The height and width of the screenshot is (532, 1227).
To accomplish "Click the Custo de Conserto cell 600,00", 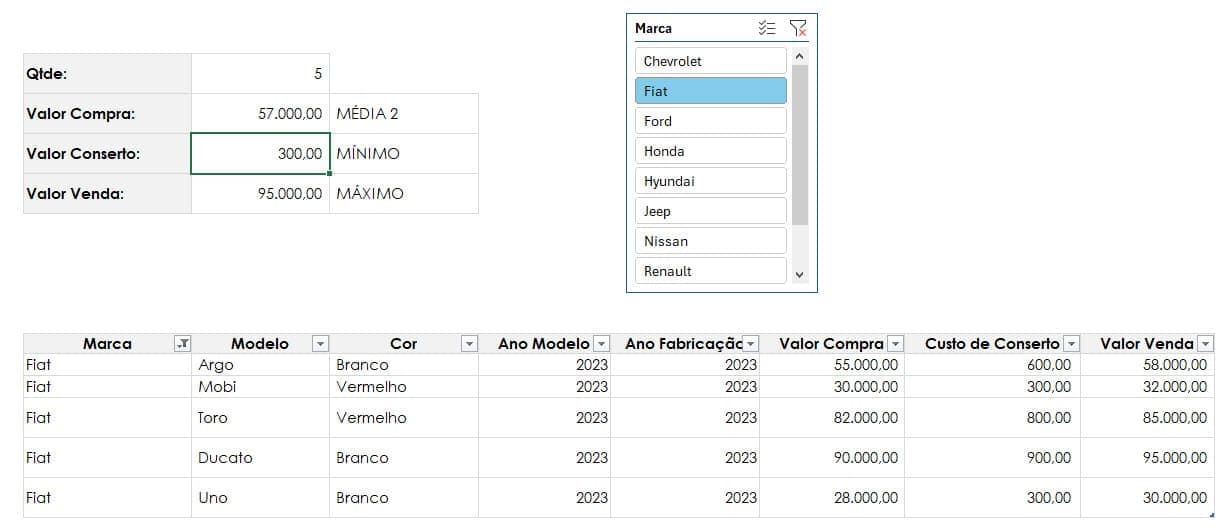I will tap(994, 365).
